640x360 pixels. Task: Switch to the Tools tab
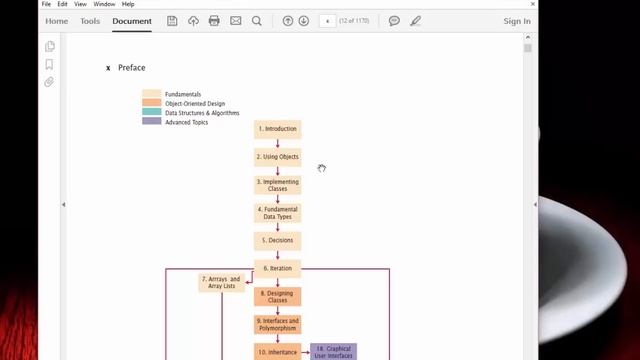[90, 21]
